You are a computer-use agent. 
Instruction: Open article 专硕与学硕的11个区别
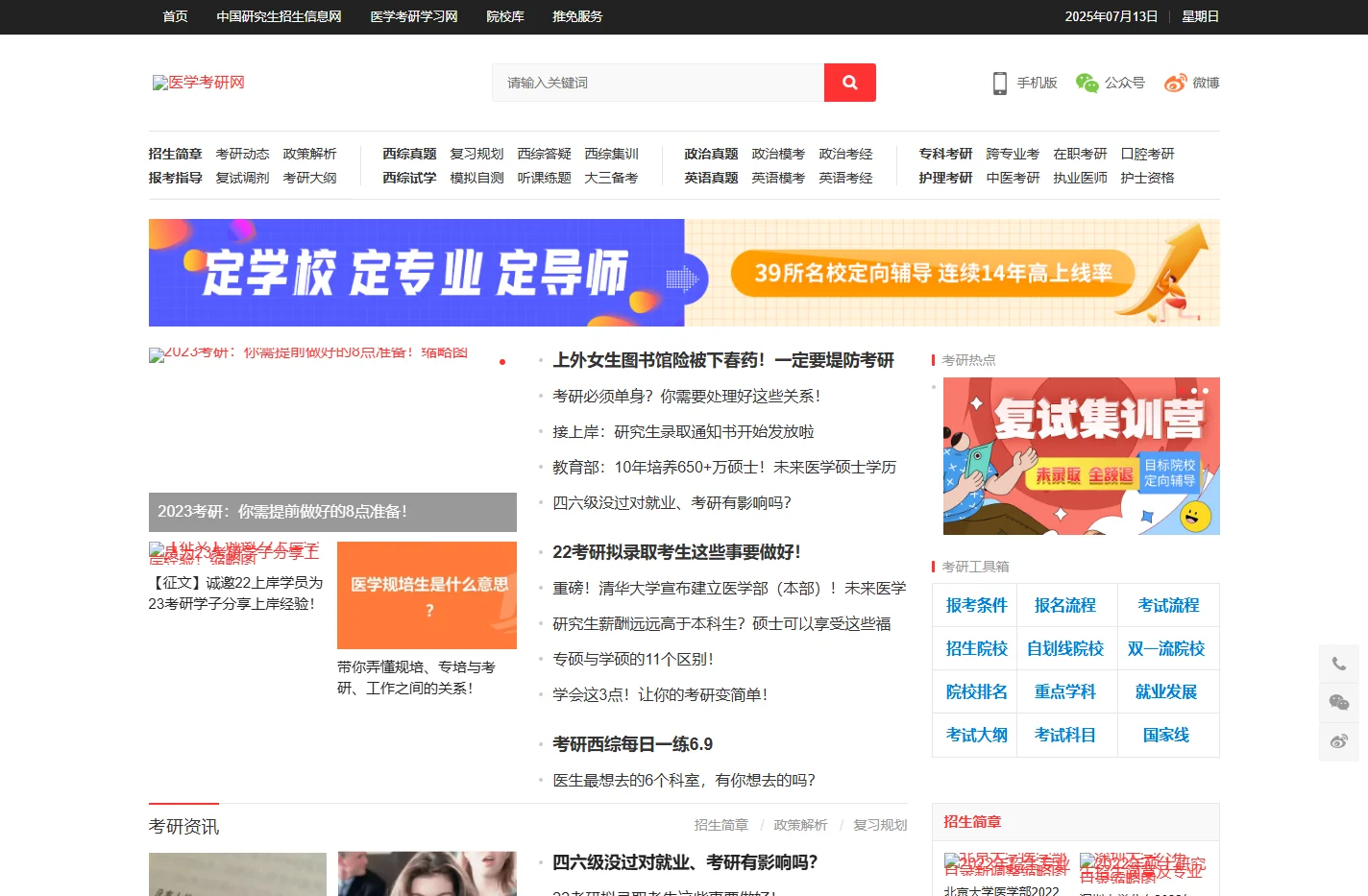click(633, 659)
